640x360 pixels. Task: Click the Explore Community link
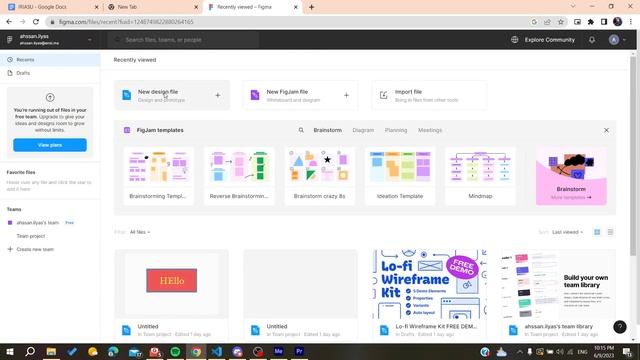(549, 40)
